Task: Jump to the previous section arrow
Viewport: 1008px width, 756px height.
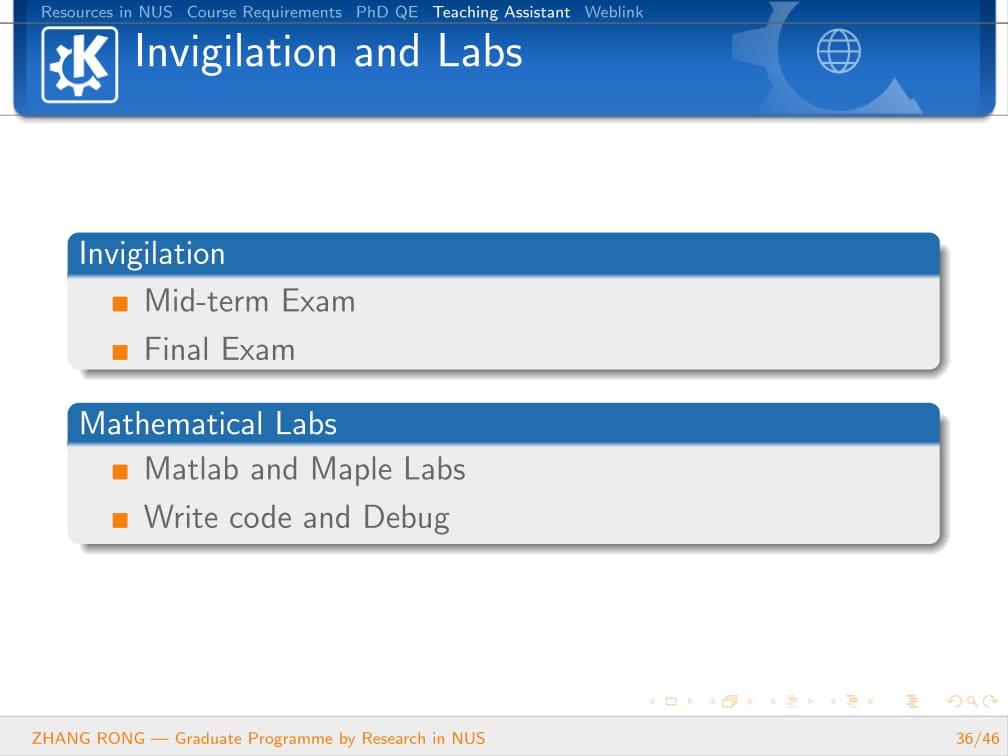Action: (832, 701)
